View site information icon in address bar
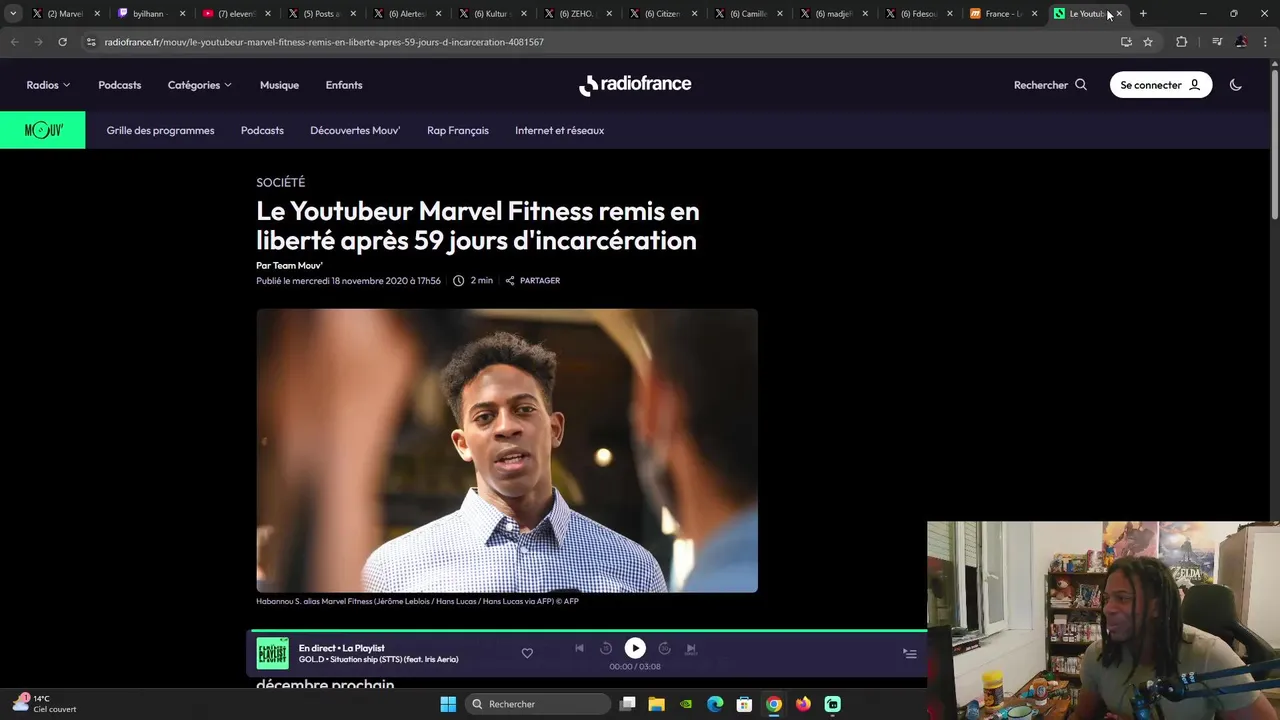The height and width of the screenshot is (720, 1280). pyautogui.click(x=91, y=42)
